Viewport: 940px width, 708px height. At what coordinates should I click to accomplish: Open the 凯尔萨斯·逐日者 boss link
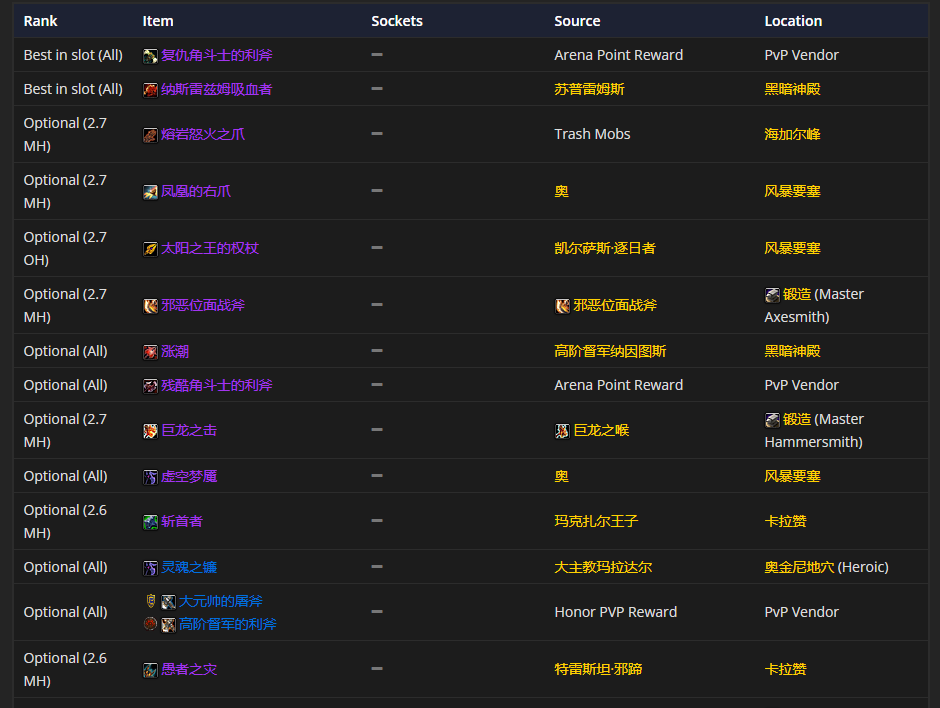pyautogui.click(x=605, y=248)
